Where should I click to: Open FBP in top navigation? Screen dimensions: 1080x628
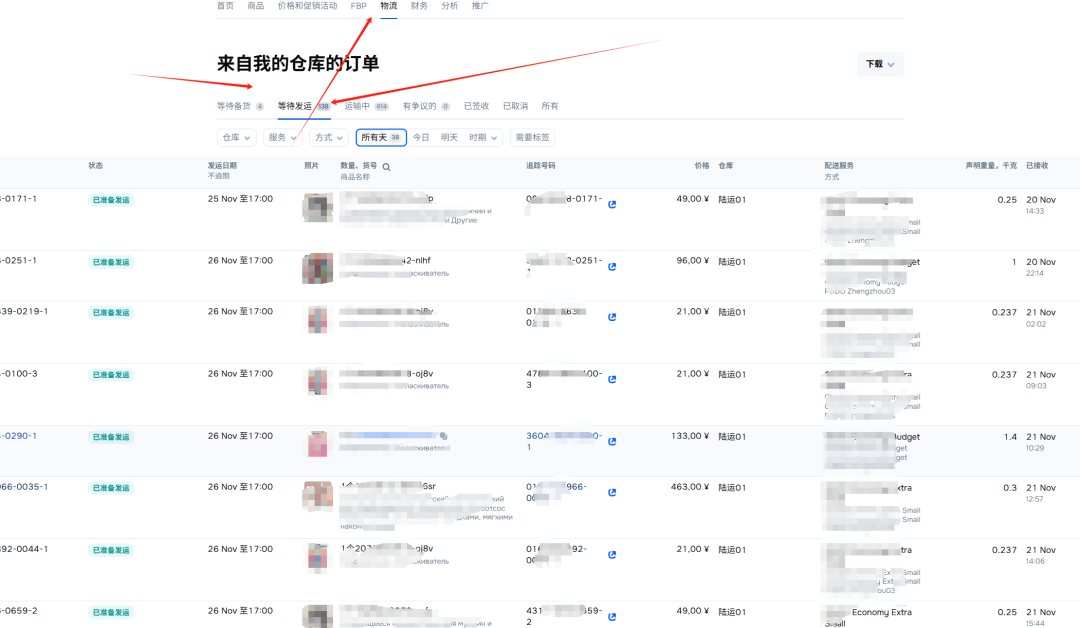pos(358,6)
